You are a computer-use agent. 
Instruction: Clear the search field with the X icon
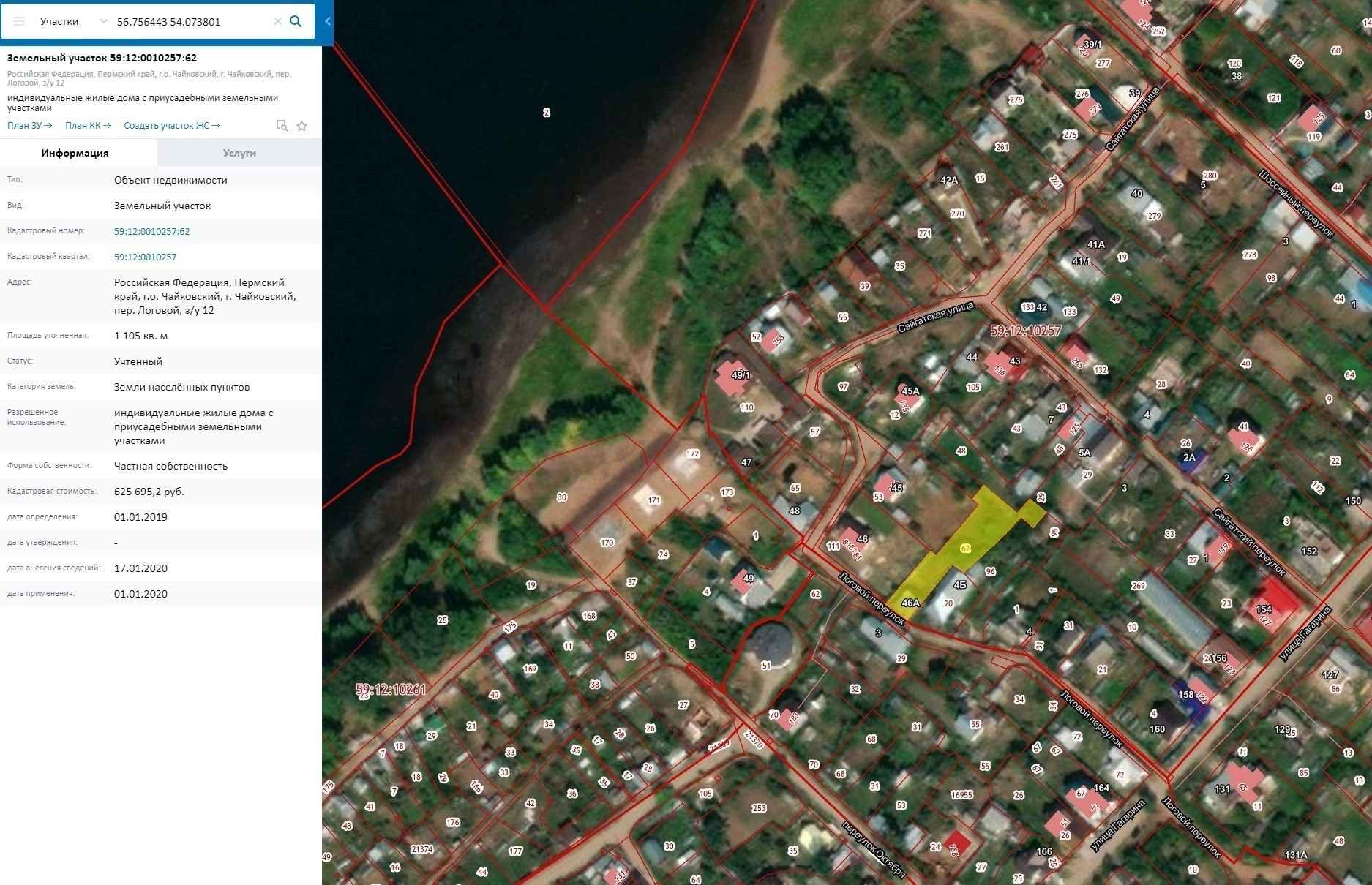278,22
